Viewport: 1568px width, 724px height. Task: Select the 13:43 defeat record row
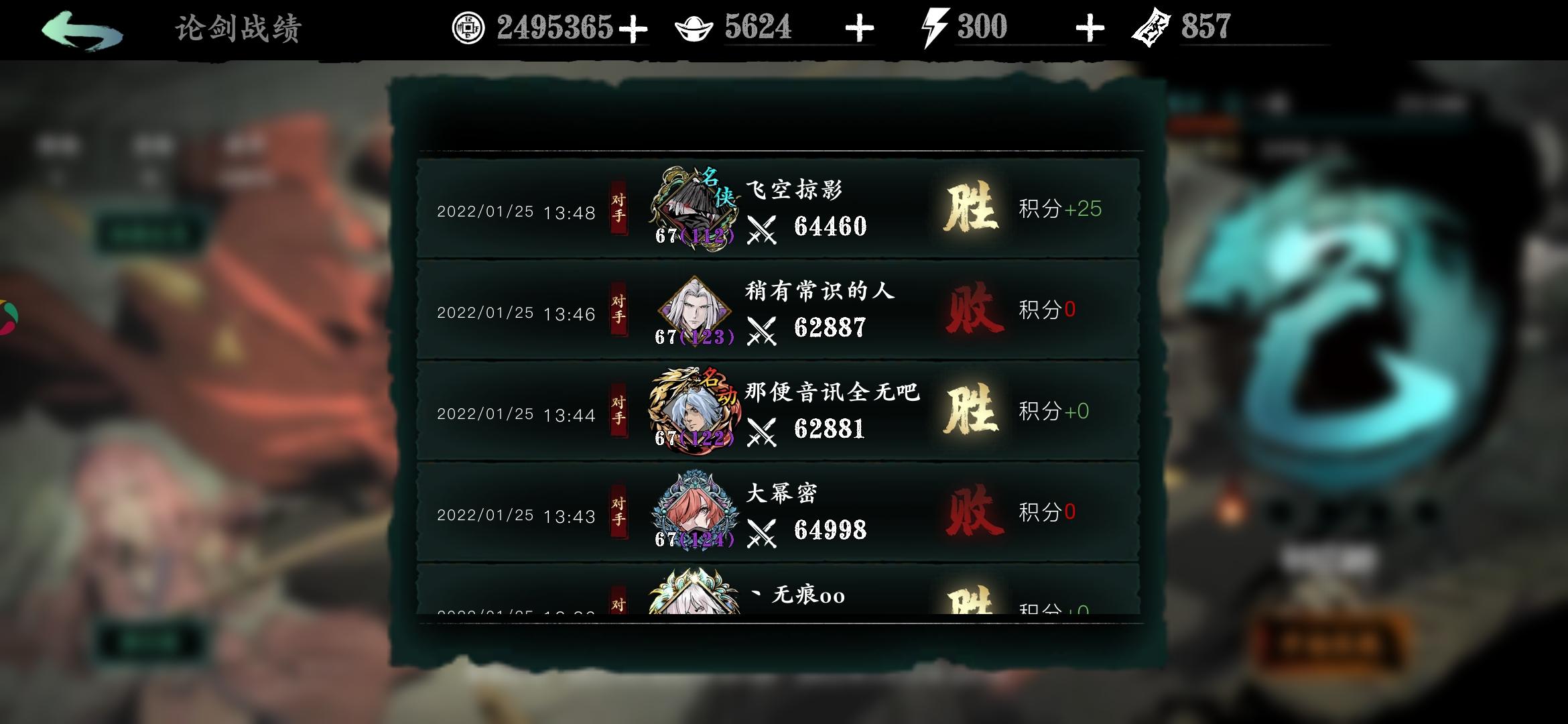point(778,512)
